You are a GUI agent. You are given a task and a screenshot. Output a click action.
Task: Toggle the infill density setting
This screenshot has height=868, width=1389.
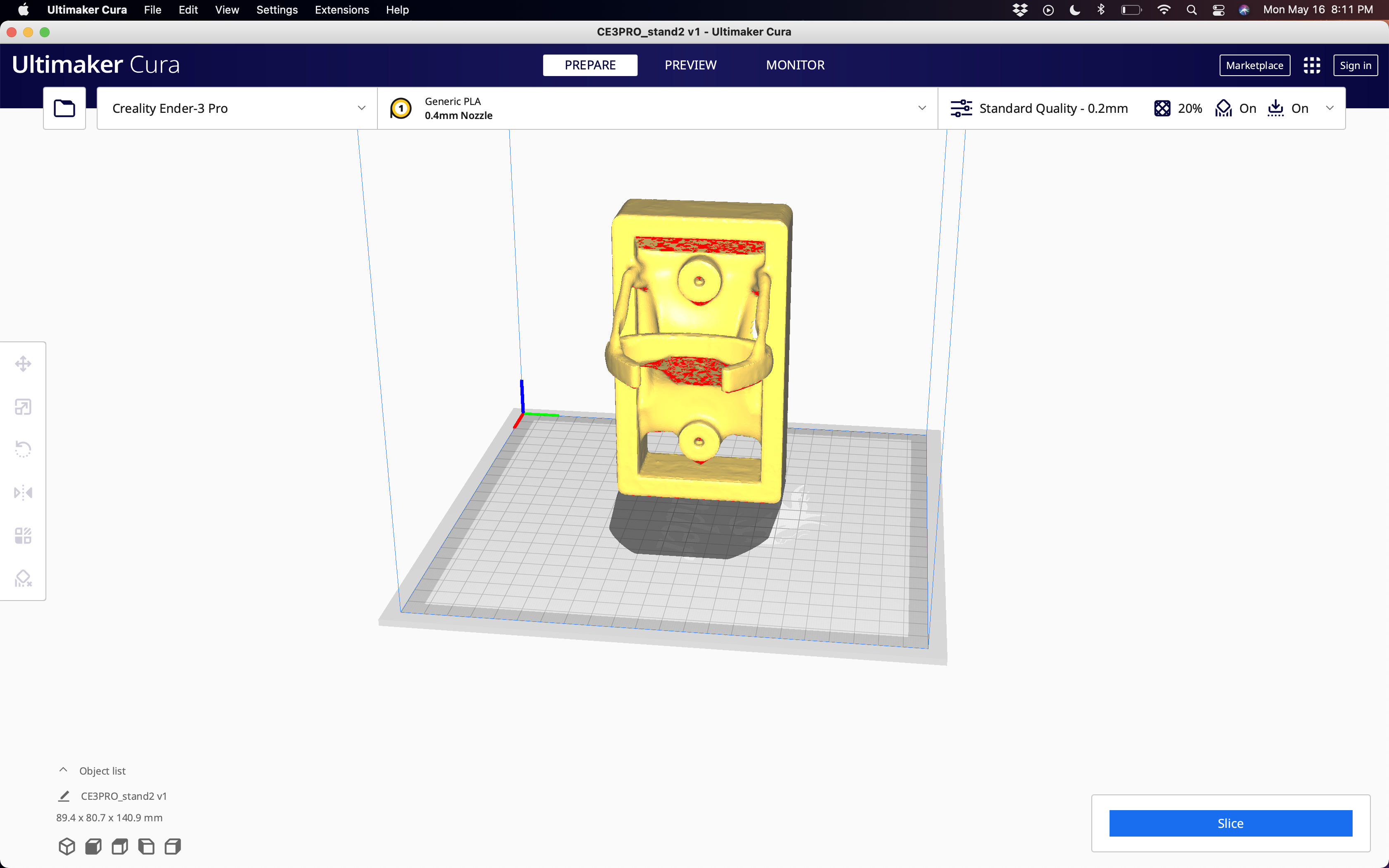1177,108
